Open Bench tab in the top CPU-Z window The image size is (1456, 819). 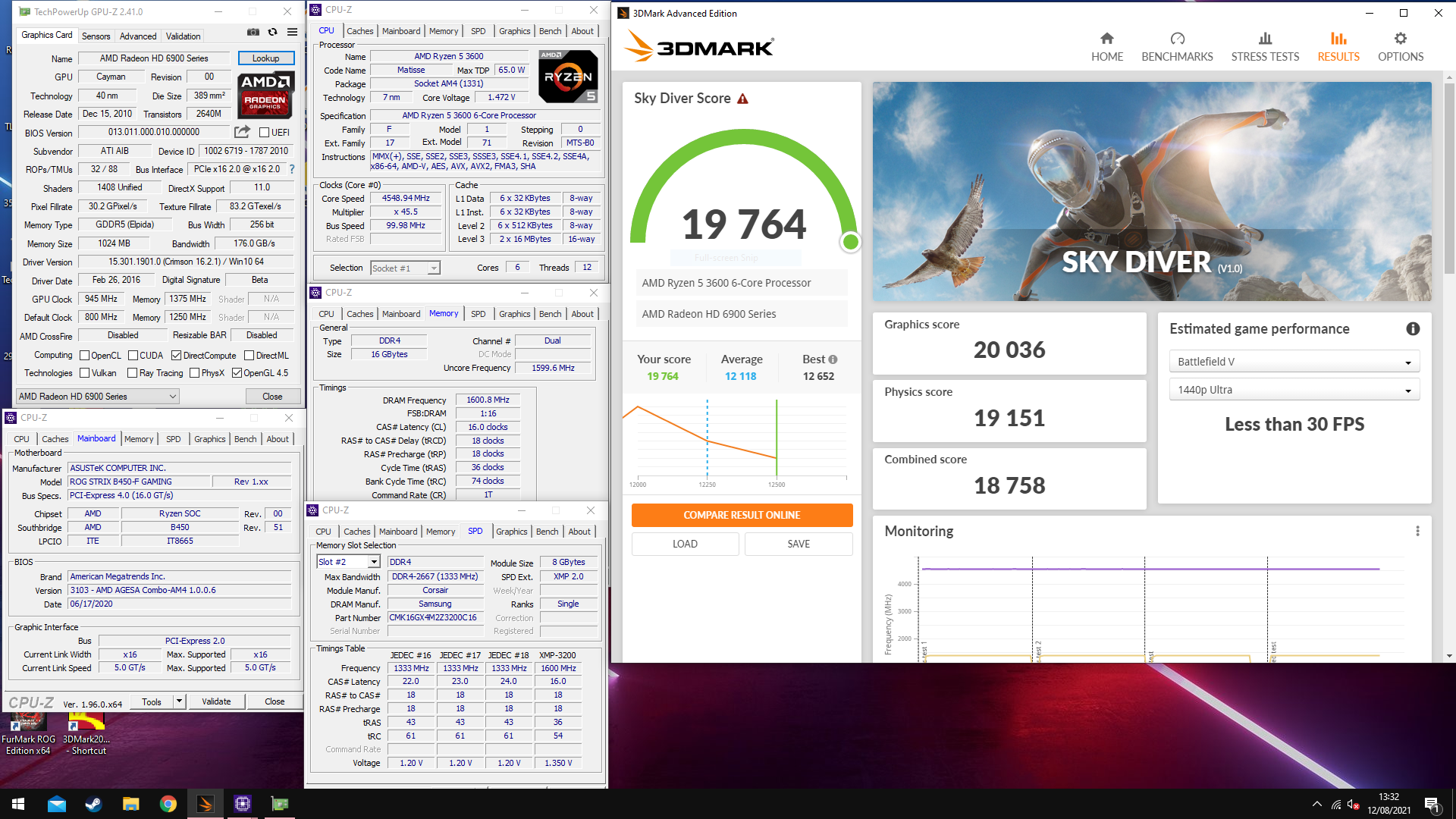pos(551,31)
